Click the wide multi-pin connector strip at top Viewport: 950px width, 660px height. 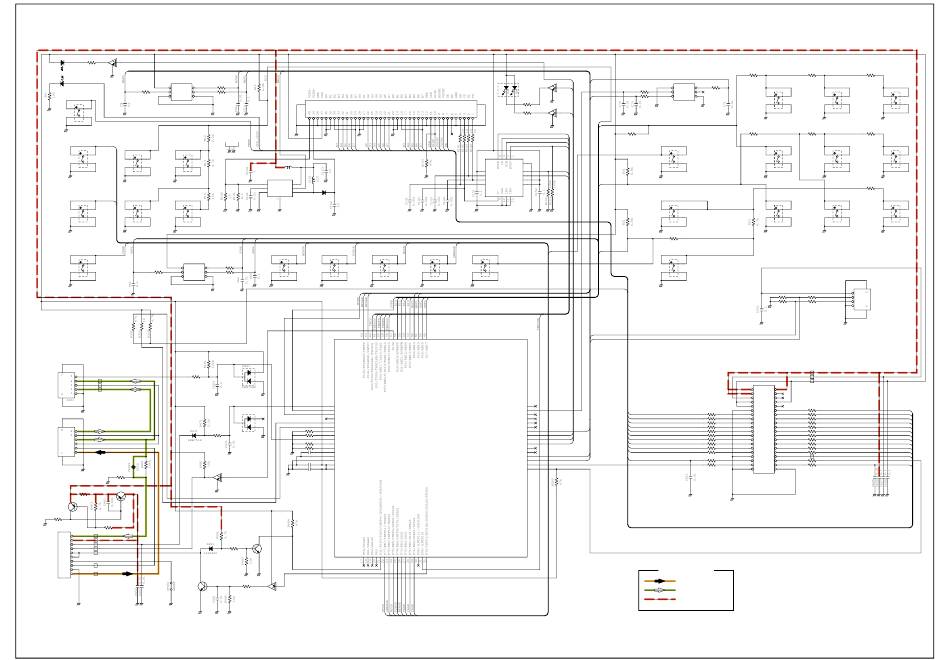click(390, 108)
